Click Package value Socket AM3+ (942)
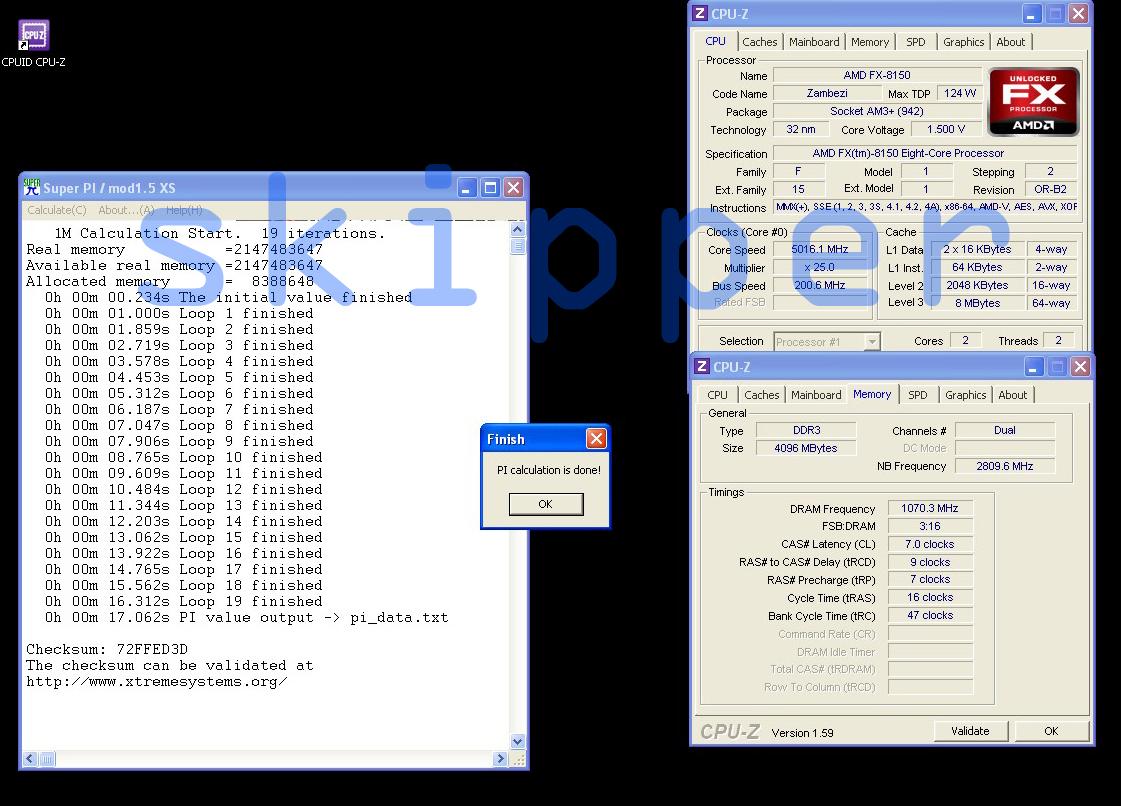This screenshot has width=1121, height=806. (x=877, y=112)
